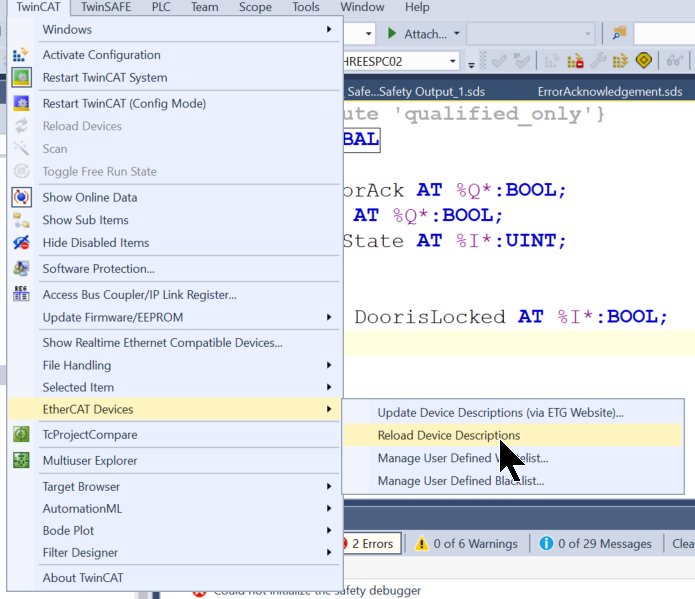Image resolution: width=695 pixels, height=599 pixels.
Task: Click the search input field in toolbar
Action: pos(664,34)
